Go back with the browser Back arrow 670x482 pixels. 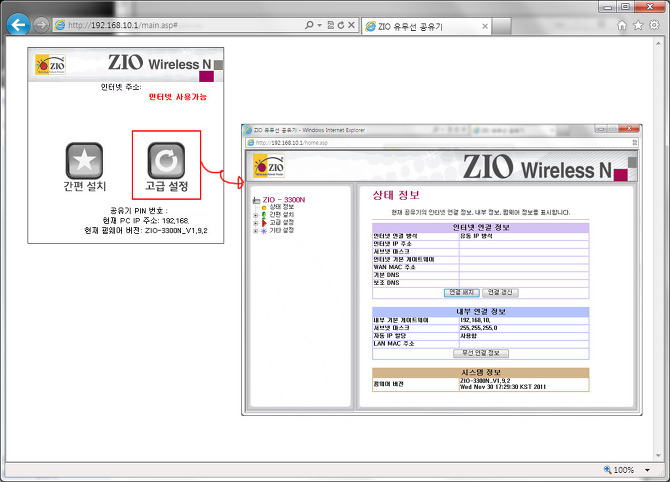coord(18,25)
